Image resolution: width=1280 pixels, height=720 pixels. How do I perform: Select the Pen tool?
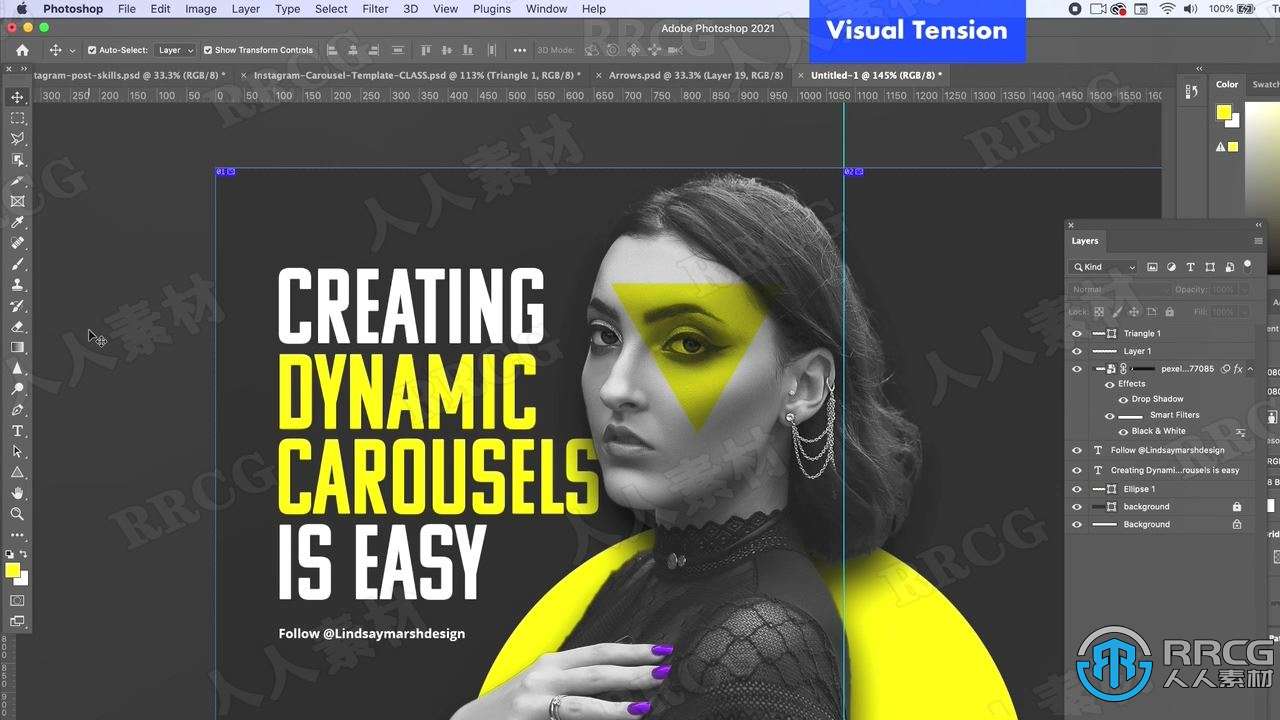[17, 410]
